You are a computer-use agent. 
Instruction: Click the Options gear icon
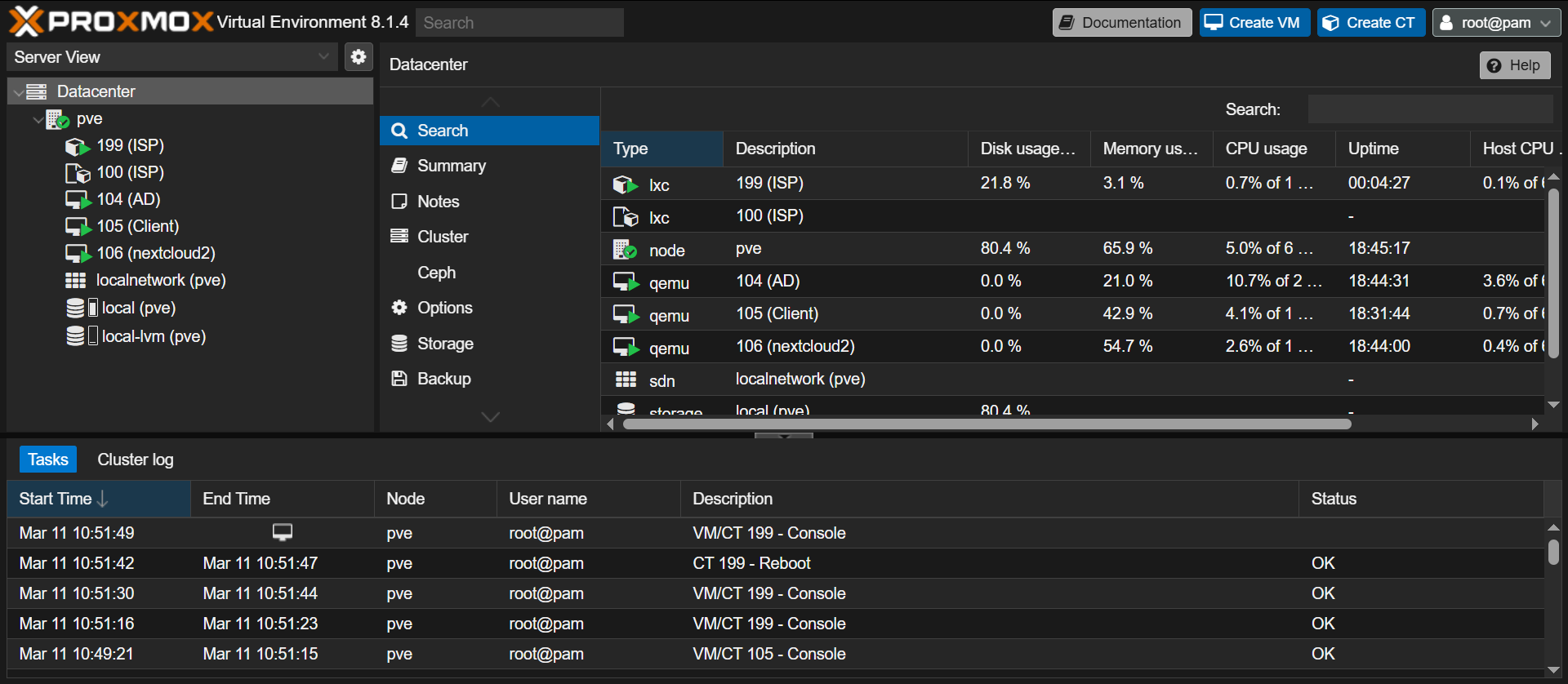pos(399,308)
